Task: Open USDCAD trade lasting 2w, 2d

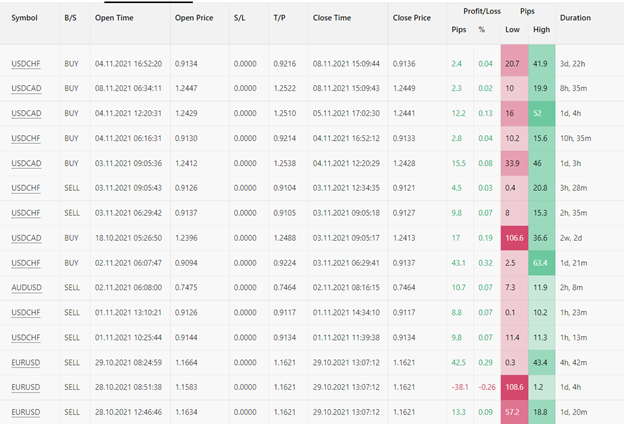Action: 25,237
